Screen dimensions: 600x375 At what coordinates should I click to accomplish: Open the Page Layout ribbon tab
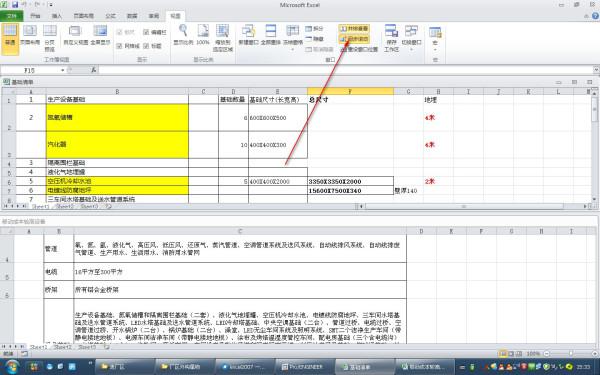(83, 16)
